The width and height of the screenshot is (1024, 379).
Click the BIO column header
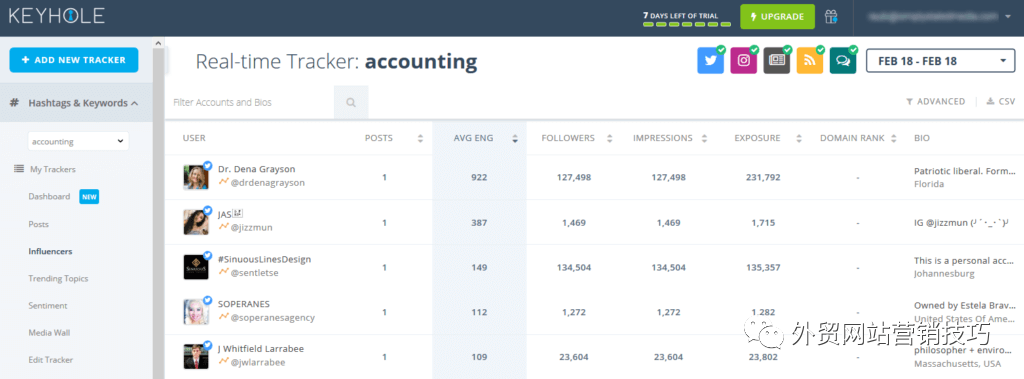click(921, 138)
